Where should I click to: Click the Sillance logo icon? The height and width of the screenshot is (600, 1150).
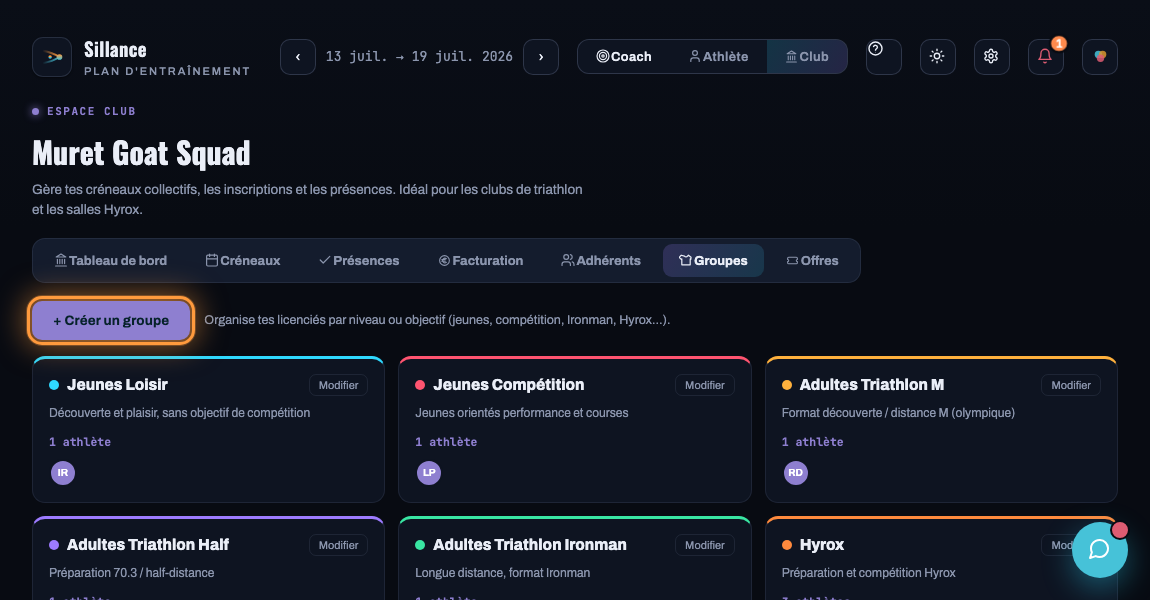[52, 56]
